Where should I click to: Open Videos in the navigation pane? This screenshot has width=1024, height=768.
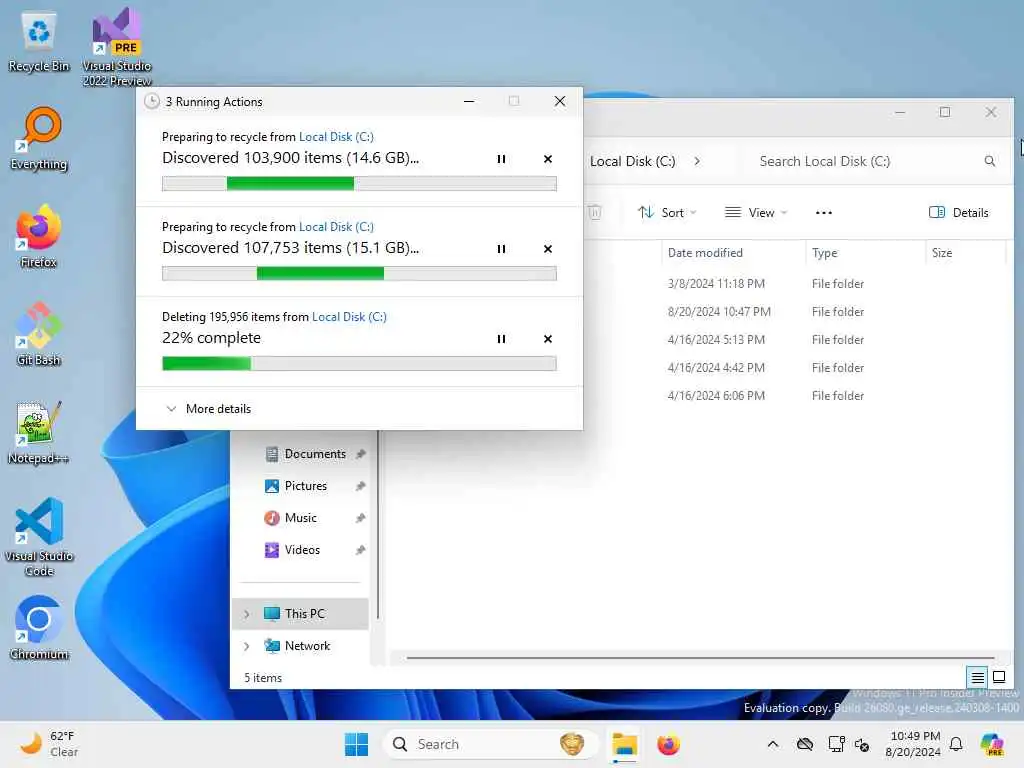(x=304, y=550)
